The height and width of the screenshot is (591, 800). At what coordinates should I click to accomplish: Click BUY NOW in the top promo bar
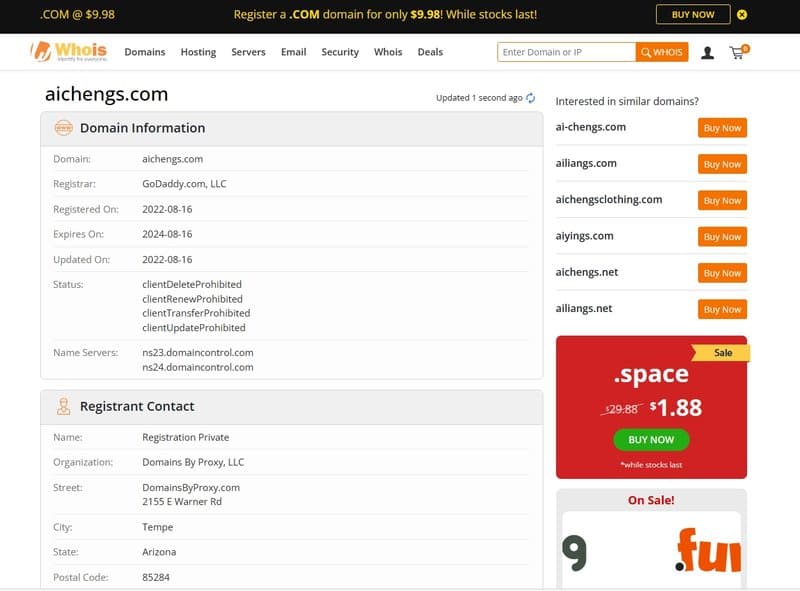point(692,14)
